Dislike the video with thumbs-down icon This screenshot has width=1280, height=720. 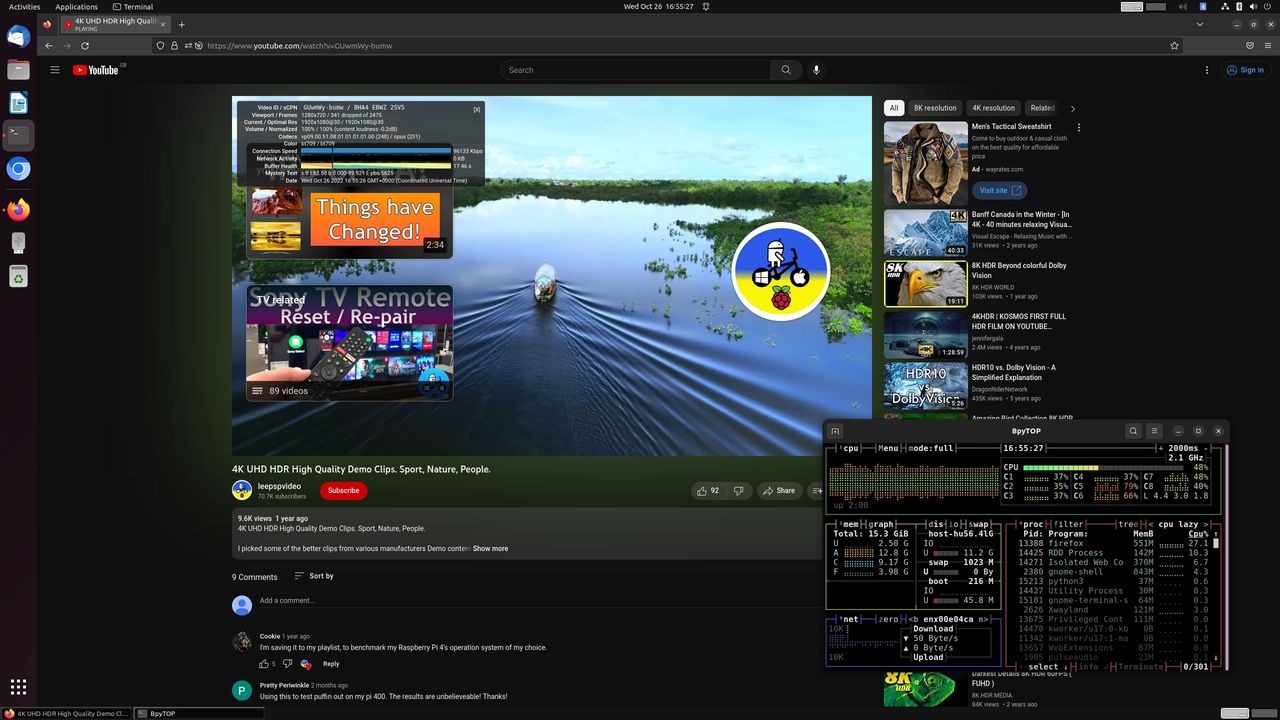click(x=739, y=491)
